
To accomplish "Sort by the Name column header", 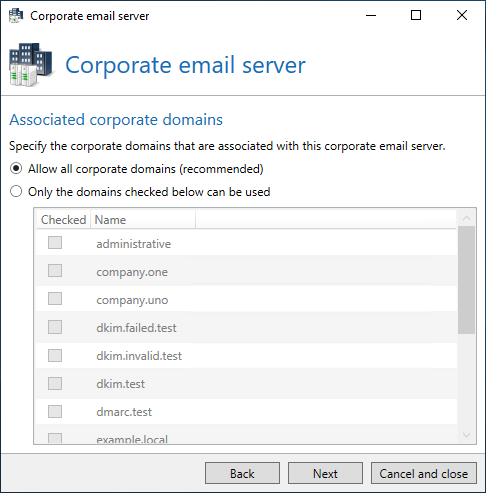I will pos(143,220).
